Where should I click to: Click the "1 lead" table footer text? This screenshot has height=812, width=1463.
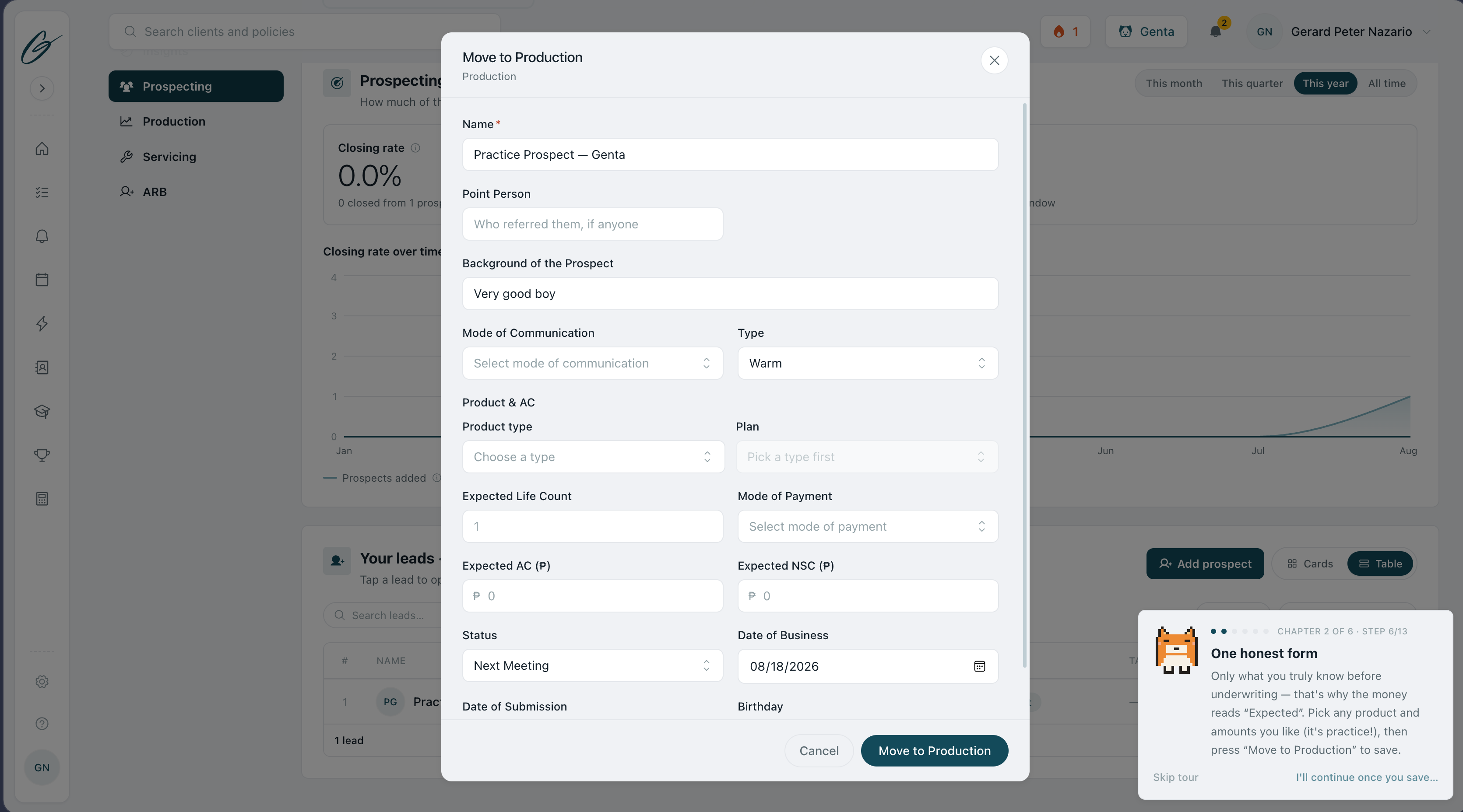pyautogui.click(x=349, y=741)
